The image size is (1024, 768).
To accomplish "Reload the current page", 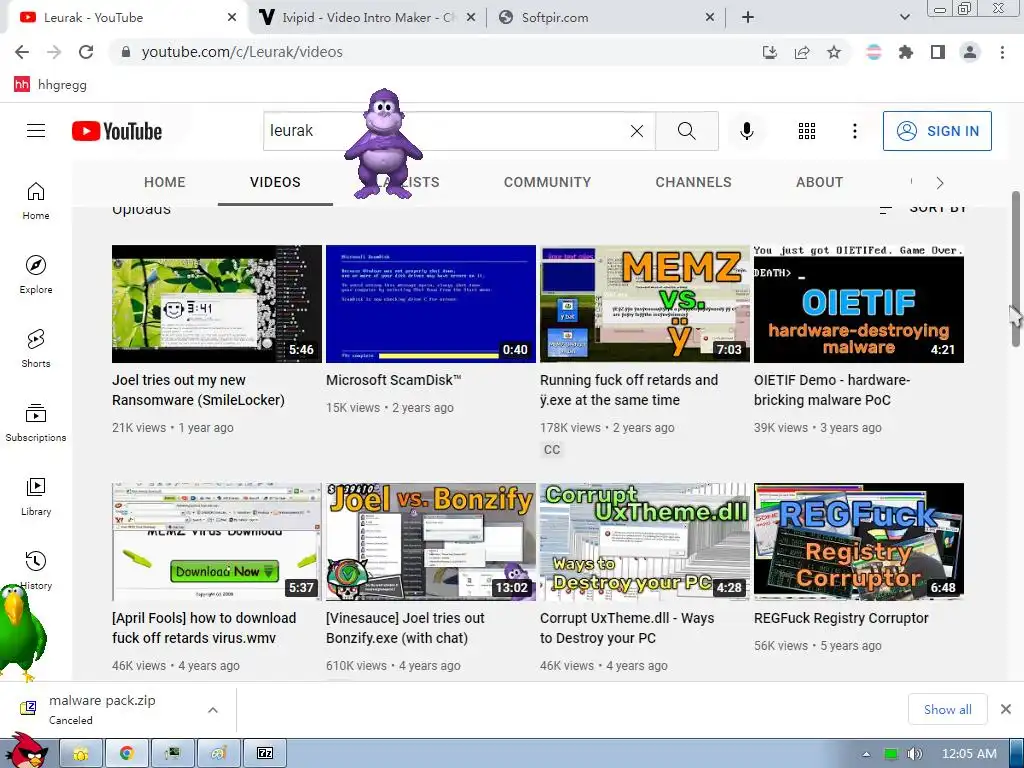I will [86, 52].
